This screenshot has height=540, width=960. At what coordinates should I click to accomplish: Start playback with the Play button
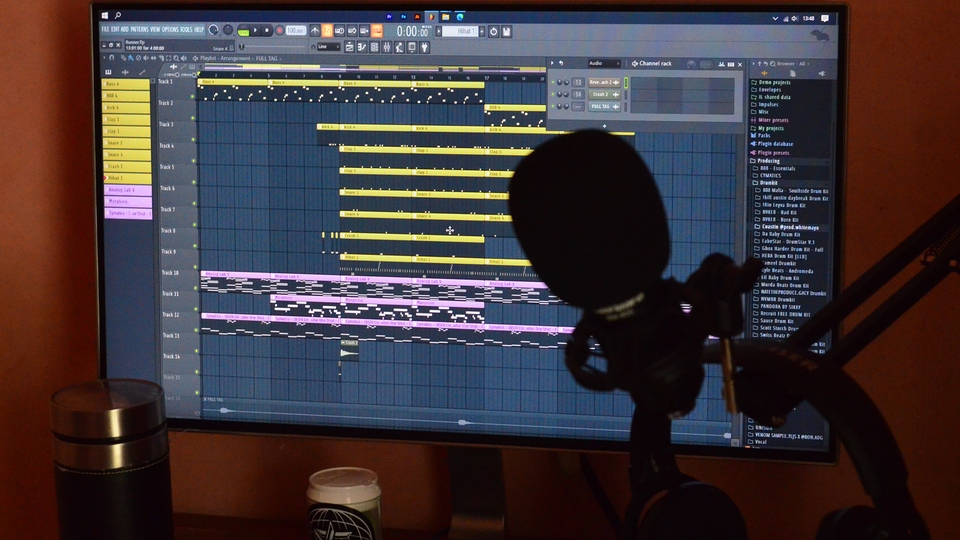[255, 30]
